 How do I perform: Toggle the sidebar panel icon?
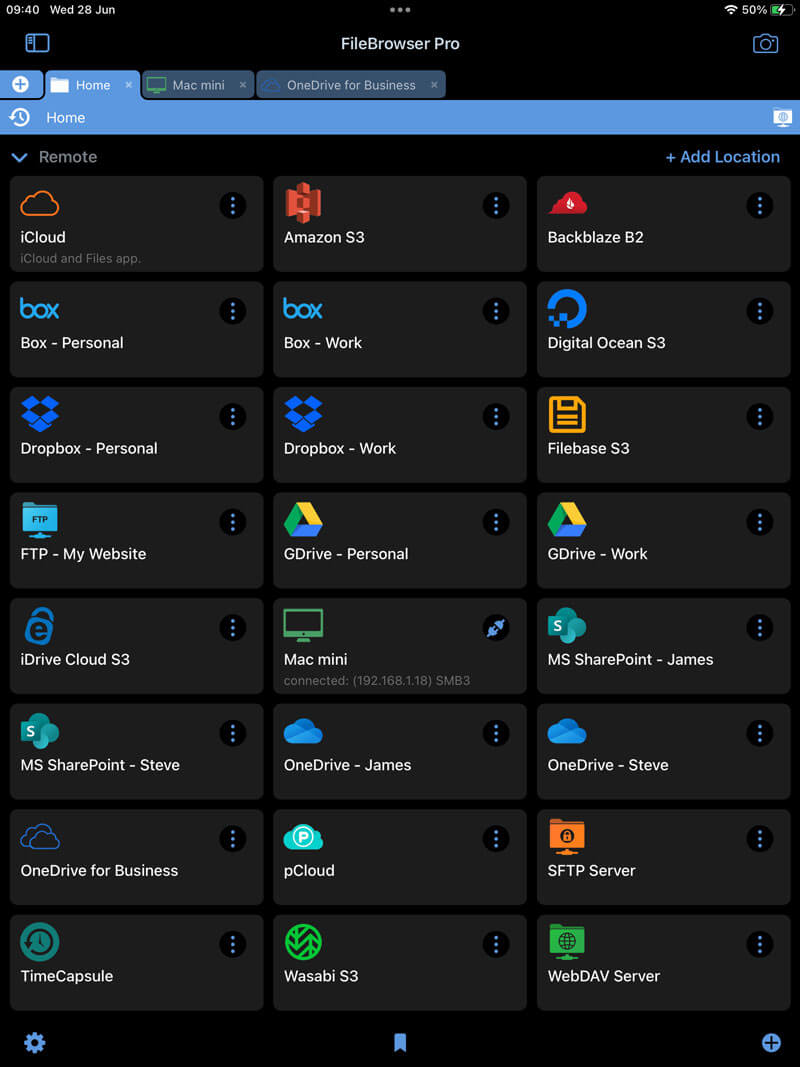point(37,43)
